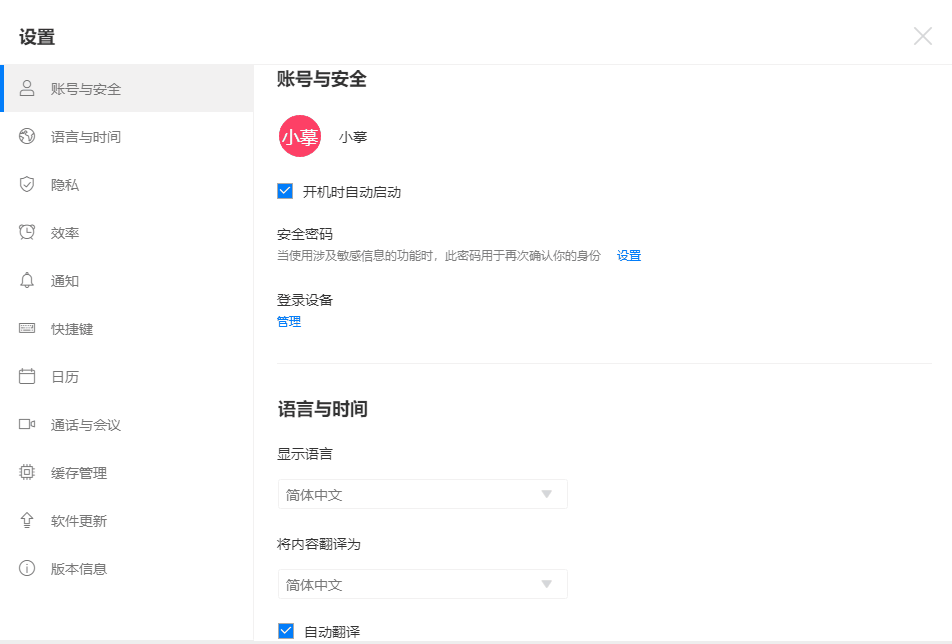Uncheck the 开机时自动启动 checkbox

coord(285,191)
